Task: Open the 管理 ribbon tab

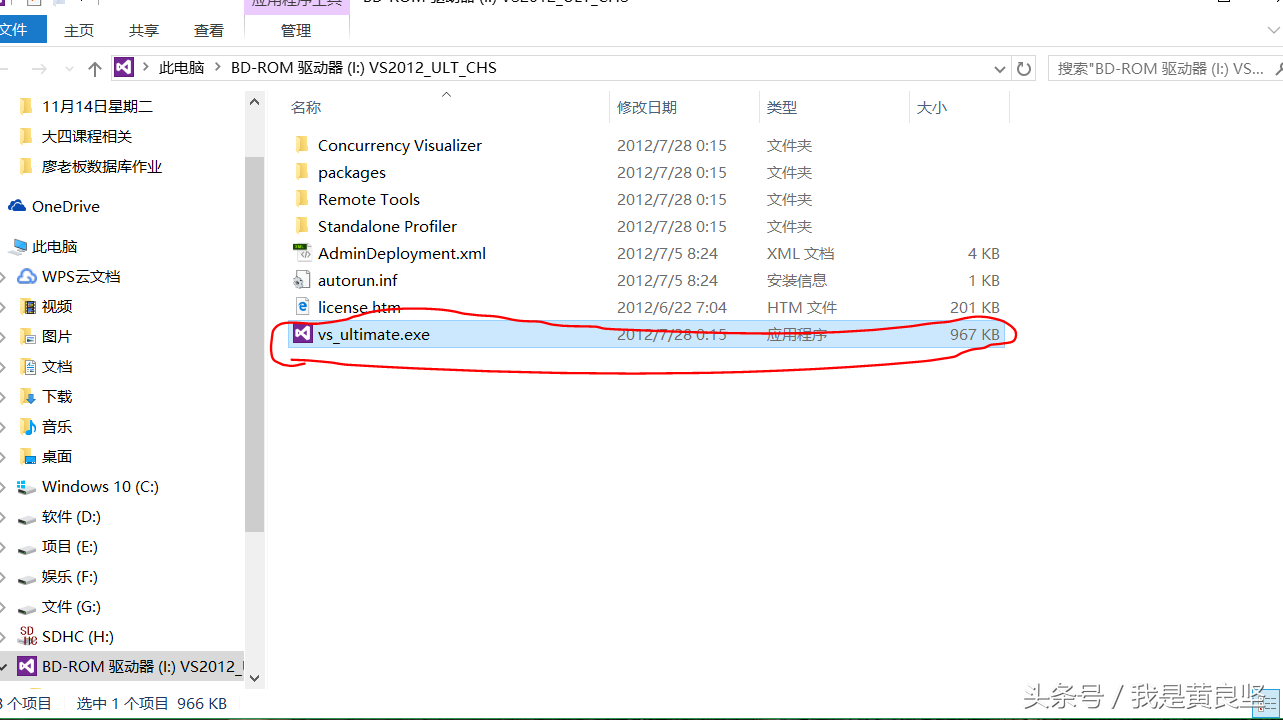Action: (296, 30)
